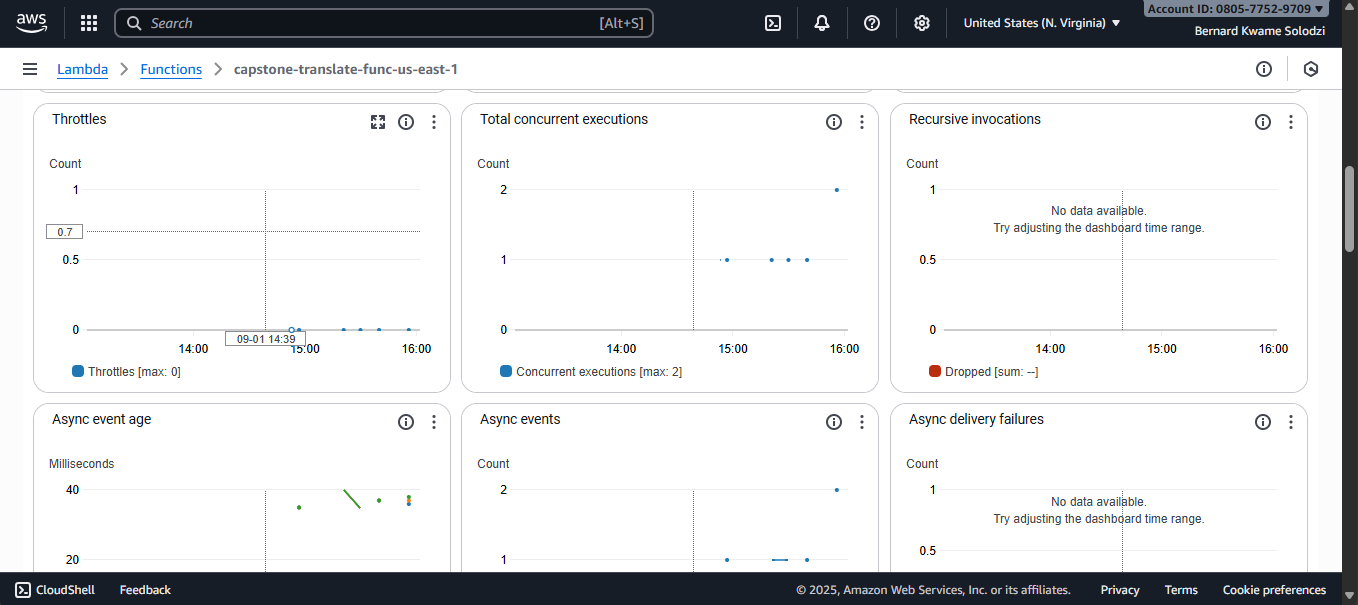
Task: Click the red Dropped legend swatch
Action: pyautogui.click(x=935, y=371)
